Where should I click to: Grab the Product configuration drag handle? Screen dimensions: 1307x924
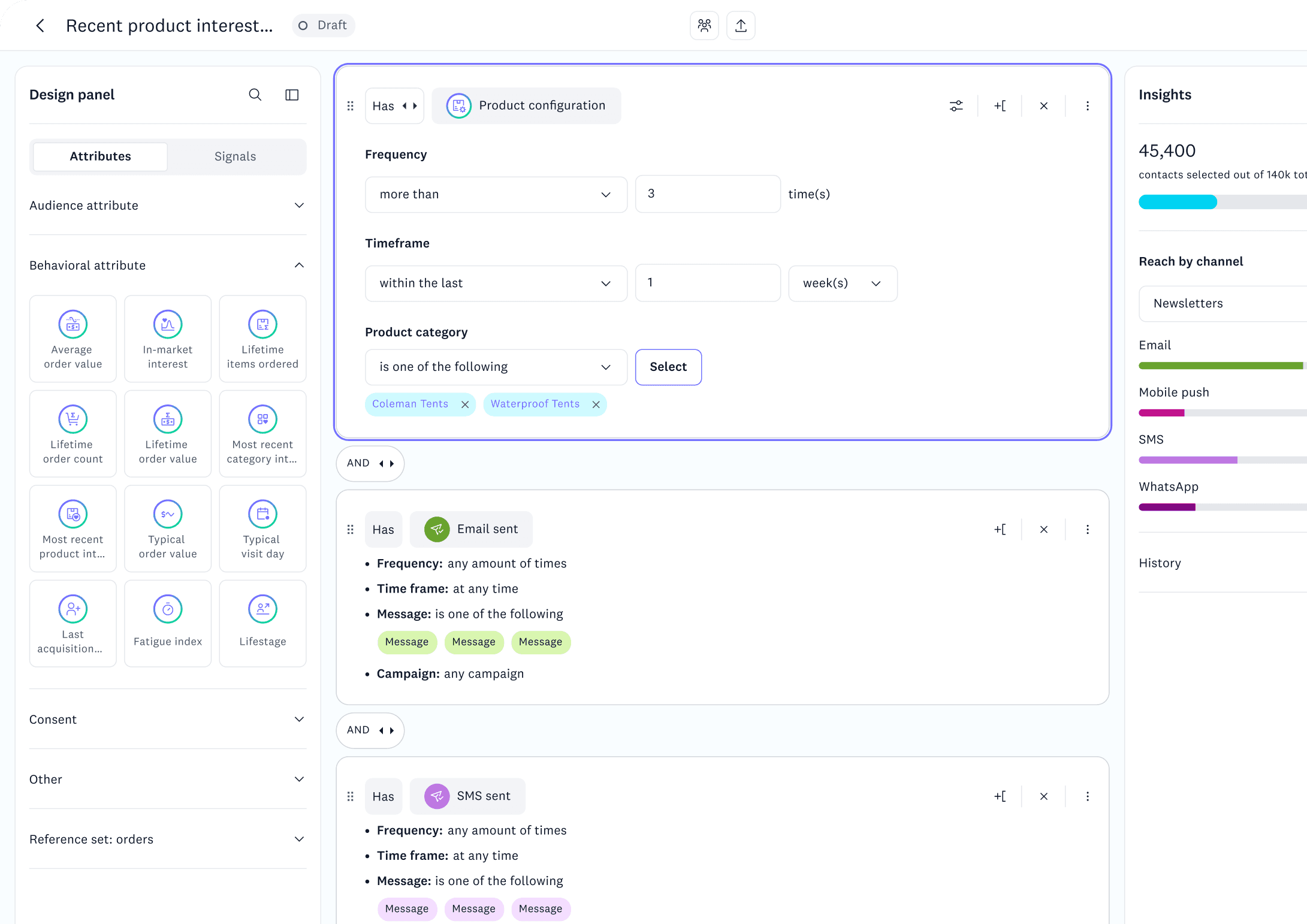point(351,106)
